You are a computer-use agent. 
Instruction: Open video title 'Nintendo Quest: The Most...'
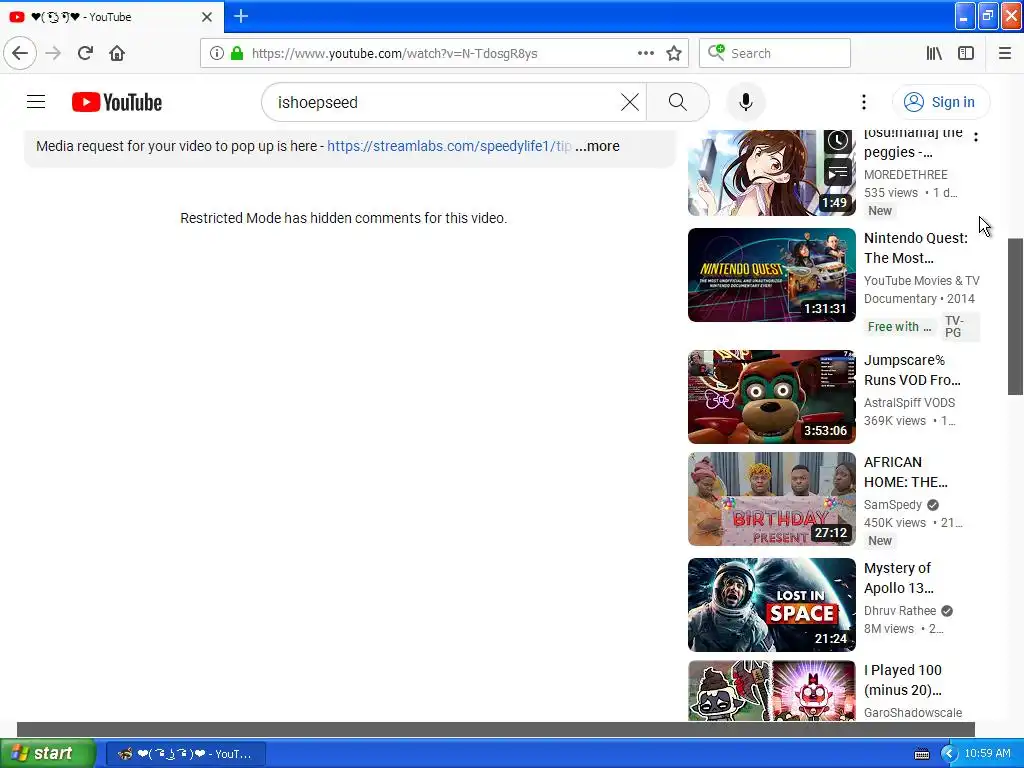click(916, 248)
